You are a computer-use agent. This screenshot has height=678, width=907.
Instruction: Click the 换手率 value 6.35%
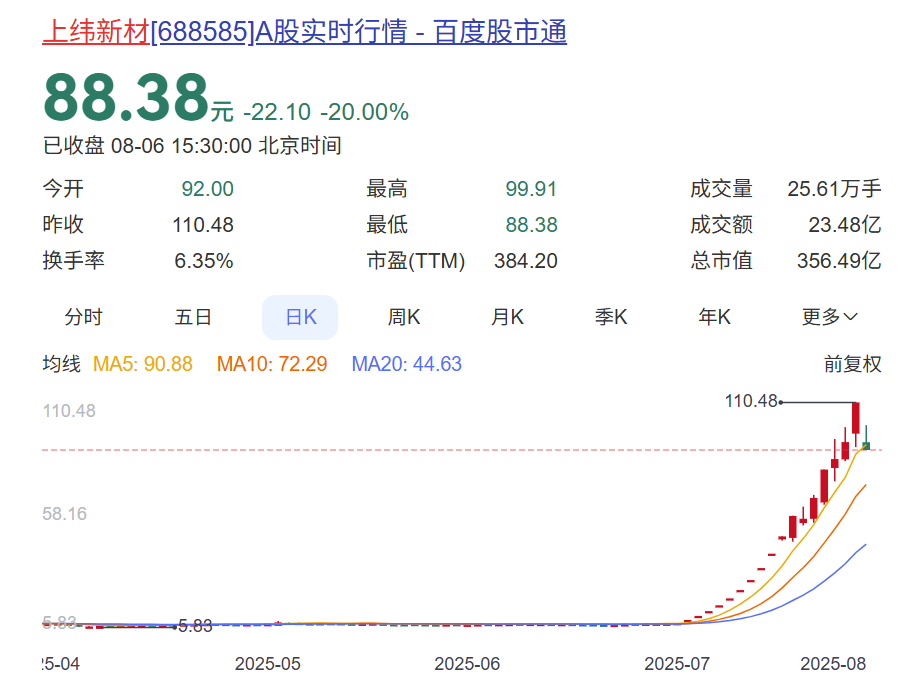click(x=204, y=261)
